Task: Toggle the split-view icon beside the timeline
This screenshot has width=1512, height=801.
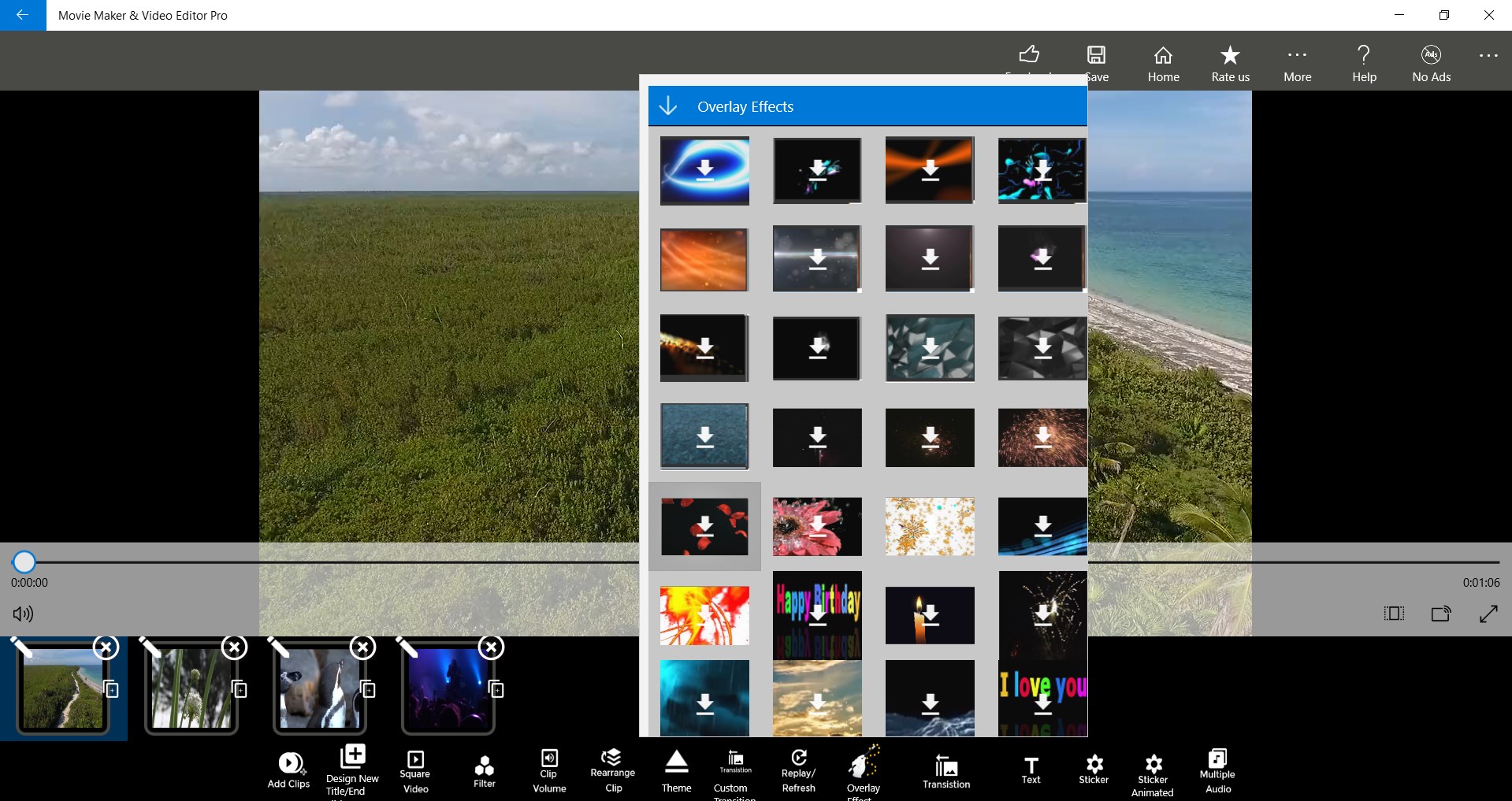Action: tap(1394, 614)
